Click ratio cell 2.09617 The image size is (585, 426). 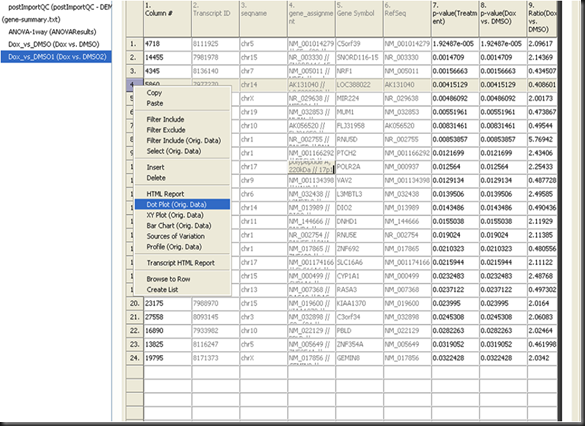click(542, 44)
